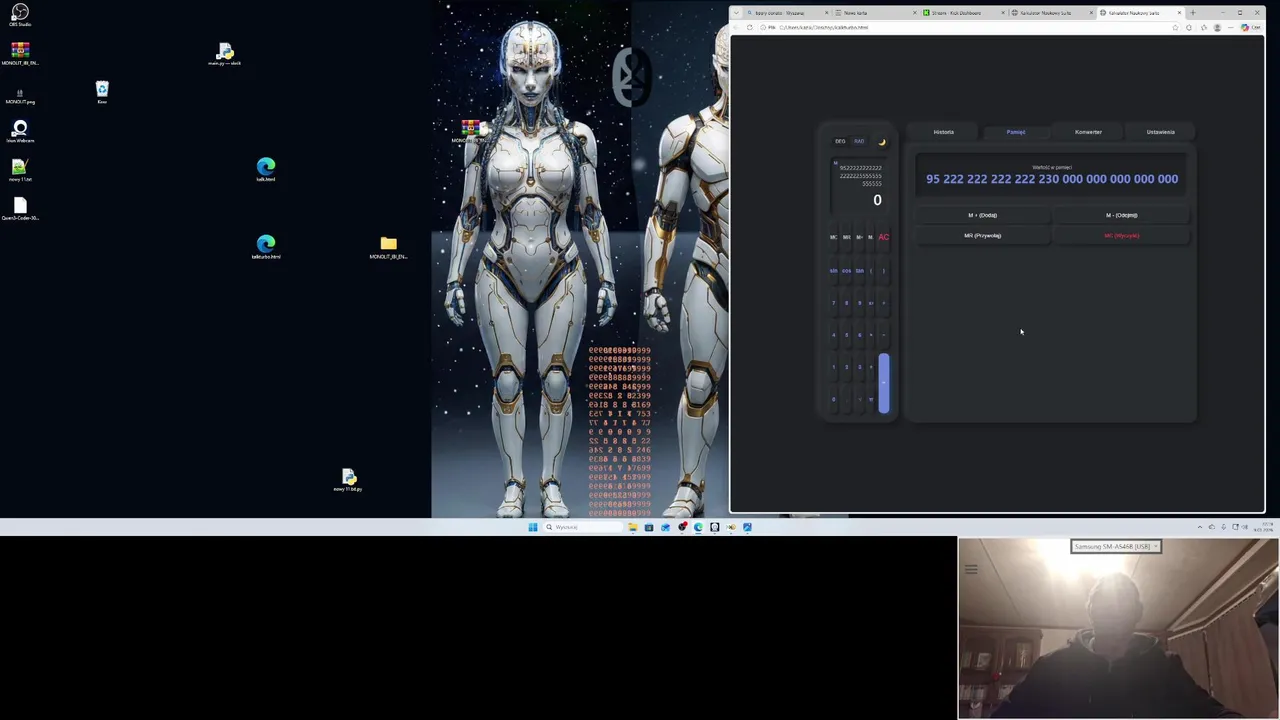This screenshot has height=720, width=1280.
Task: Open the Ustawienia tab
Action: [x=1161, y=132]
